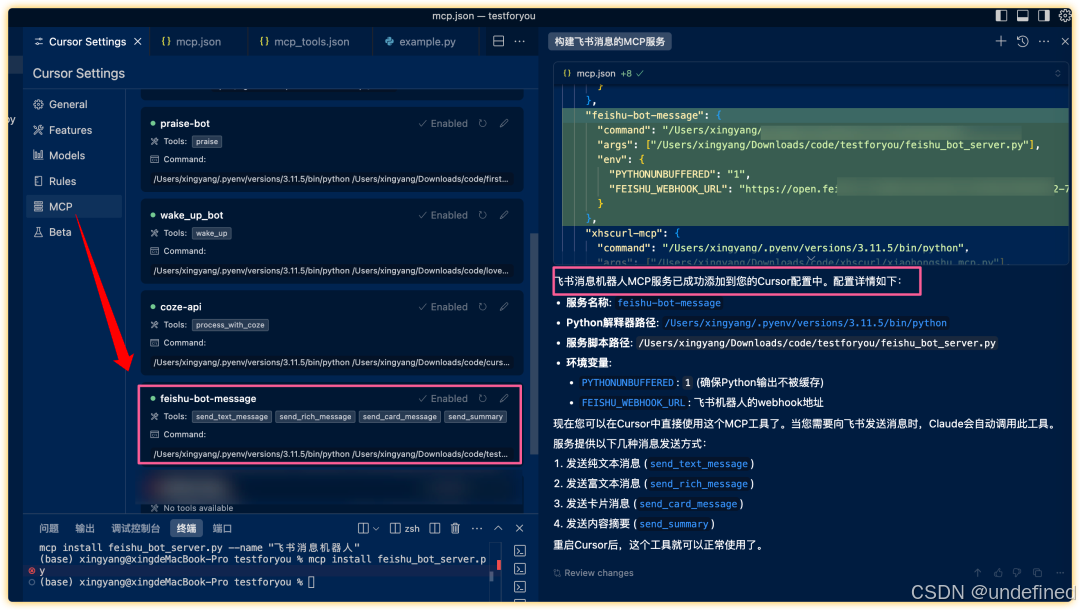Screen dimensions: 1080x610
Task: Toggle the praise-bot Enabled state
Action: coord(443,124)
